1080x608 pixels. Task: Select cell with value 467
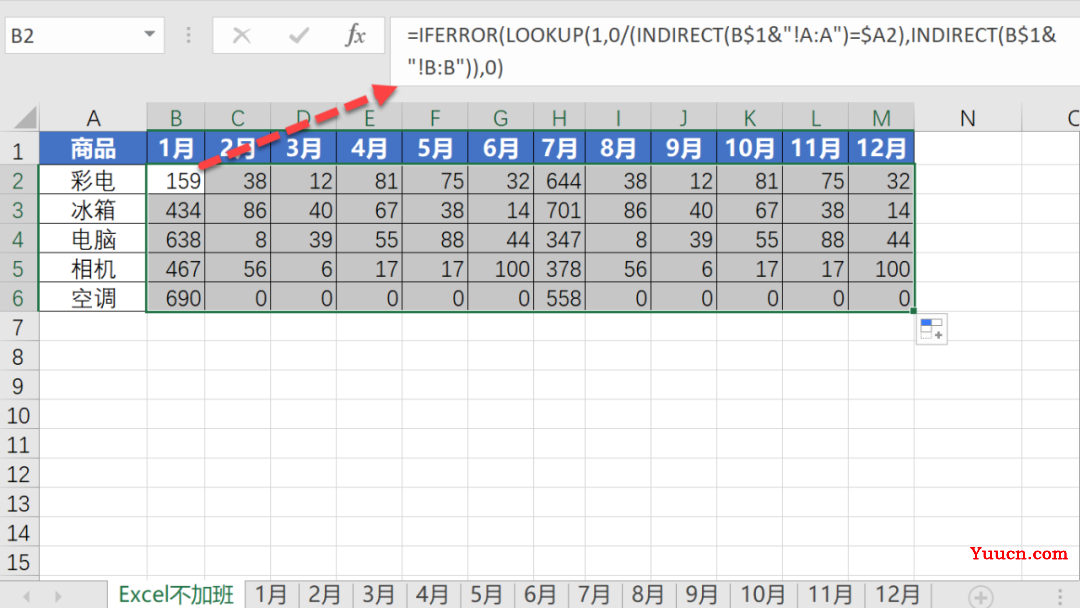(x=176, y=269)
